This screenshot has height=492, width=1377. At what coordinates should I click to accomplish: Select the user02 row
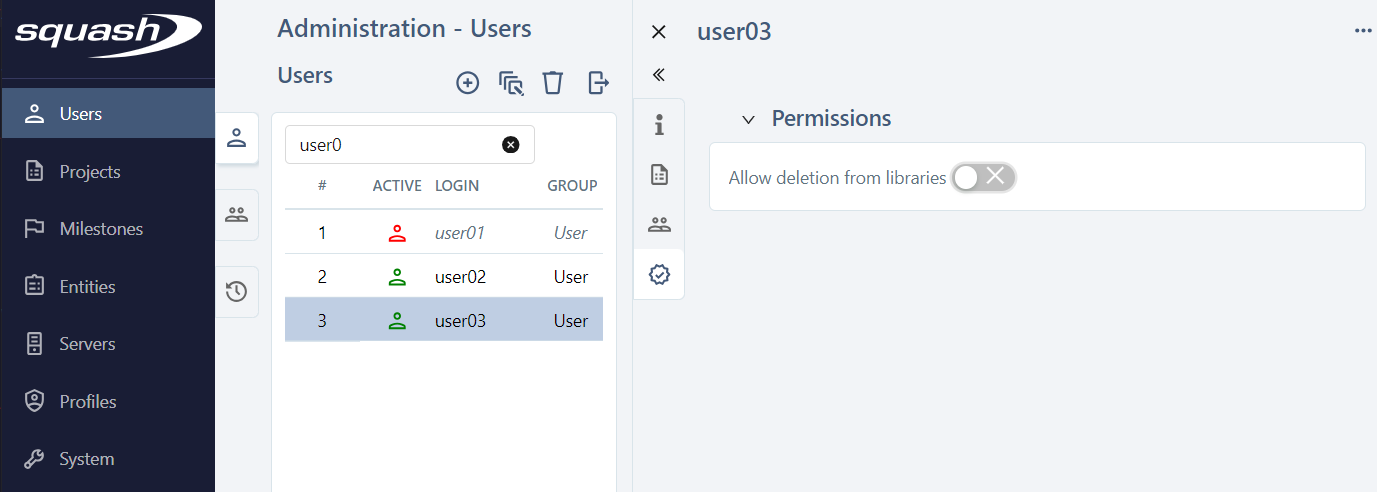pos(460,277)
